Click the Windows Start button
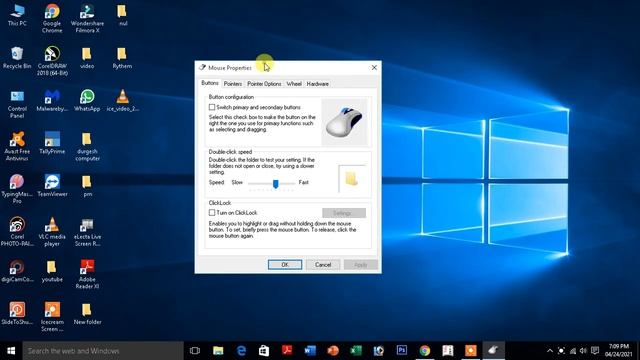The image size is (640, 360). click(11, 351)
